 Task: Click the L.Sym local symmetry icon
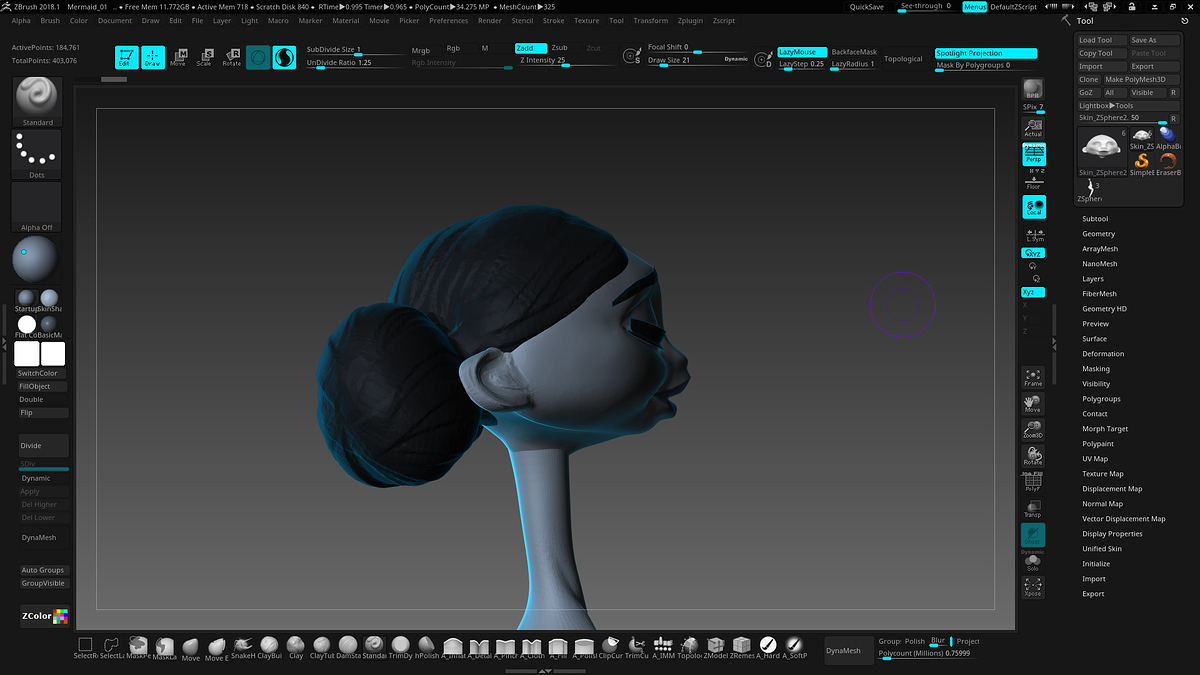pyautogui.click(x=1033, y=235)
